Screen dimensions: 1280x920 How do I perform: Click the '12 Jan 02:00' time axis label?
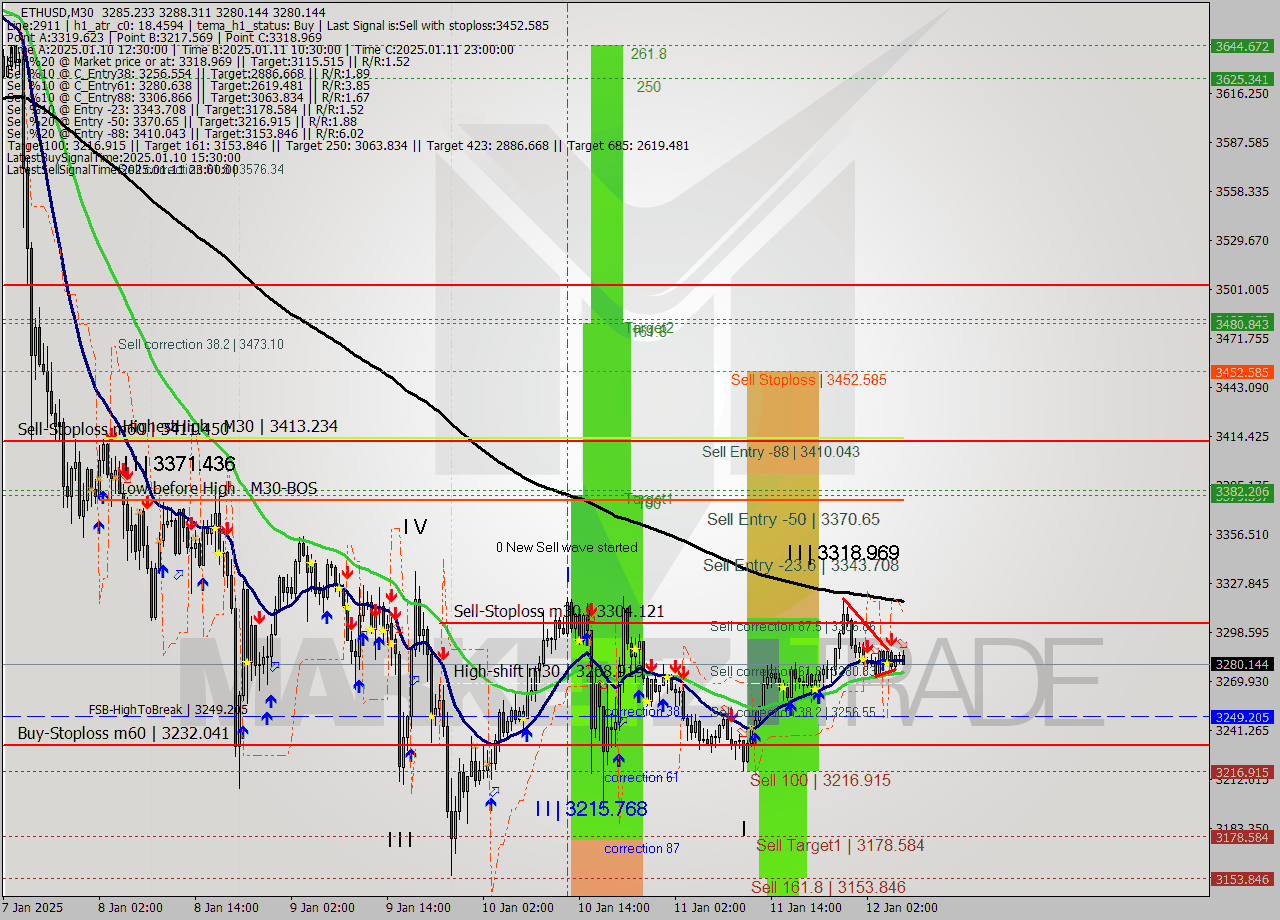coord(902,908)
